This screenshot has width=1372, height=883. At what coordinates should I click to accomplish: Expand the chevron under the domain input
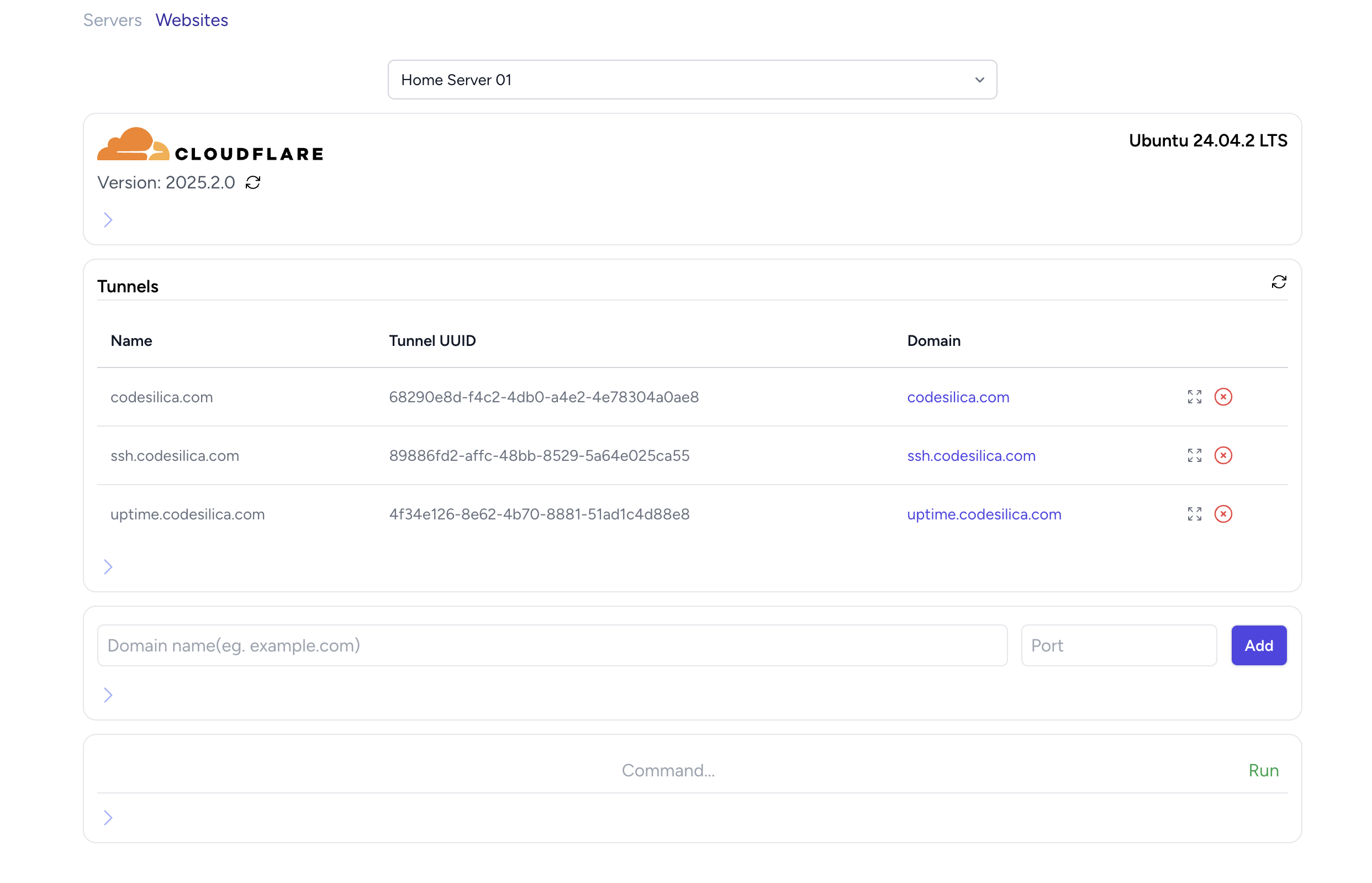pos(108,695)
